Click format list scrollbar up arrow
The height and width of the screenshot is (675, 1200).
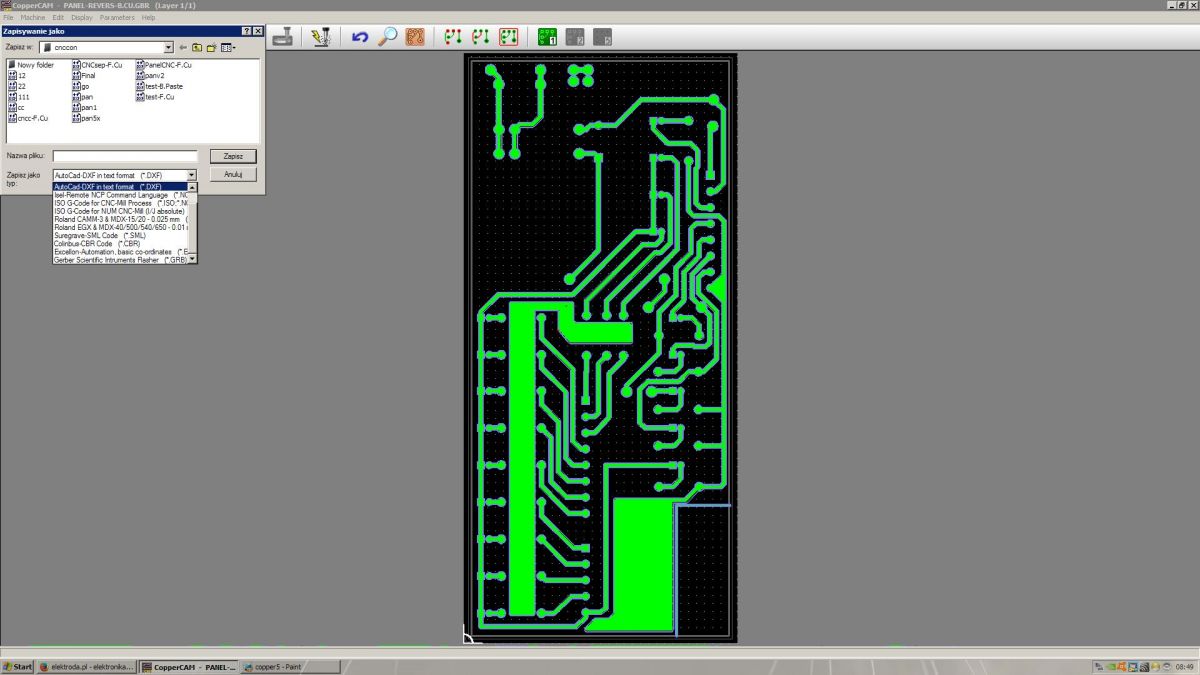coord(193,187)
